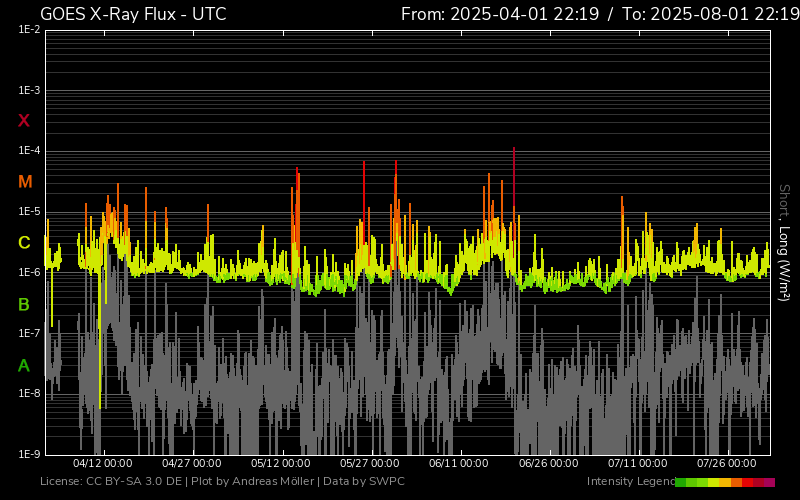Image resolution: width=800 pixels, height=500 pixels.
Task: Click the license and credits text
Action: point(222,482)
